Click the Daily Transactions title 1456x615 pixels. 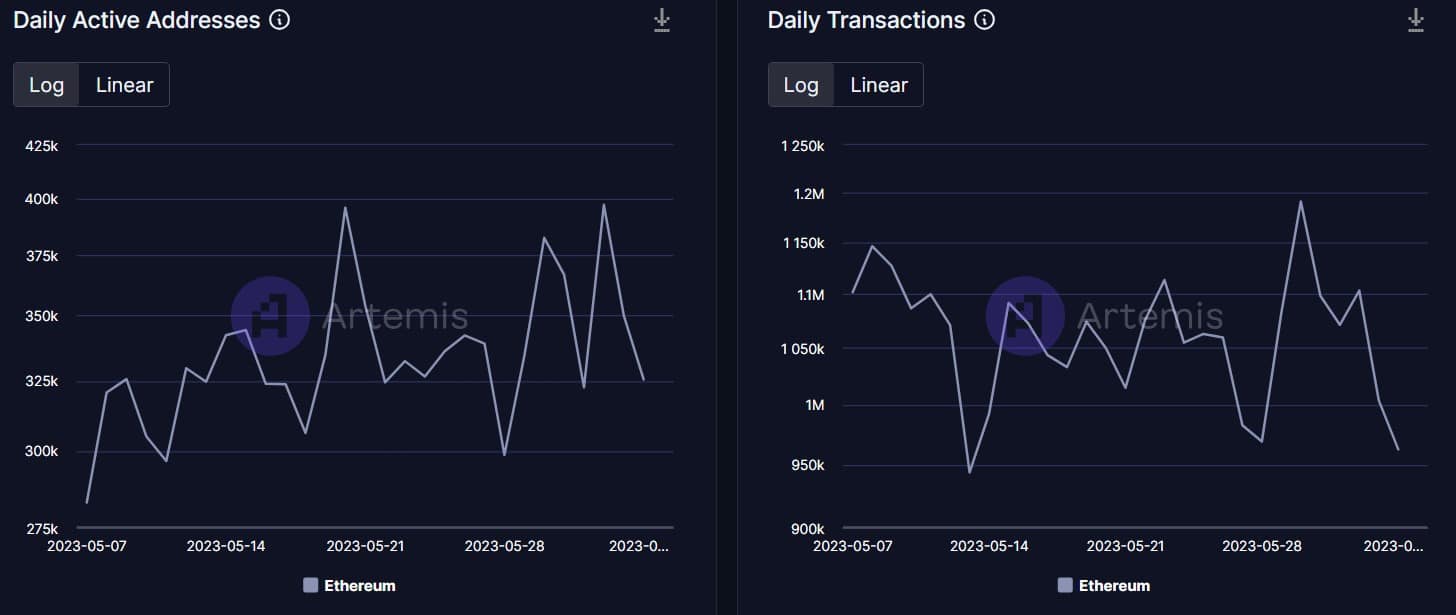pyautogui.click(x=866, y=20)
